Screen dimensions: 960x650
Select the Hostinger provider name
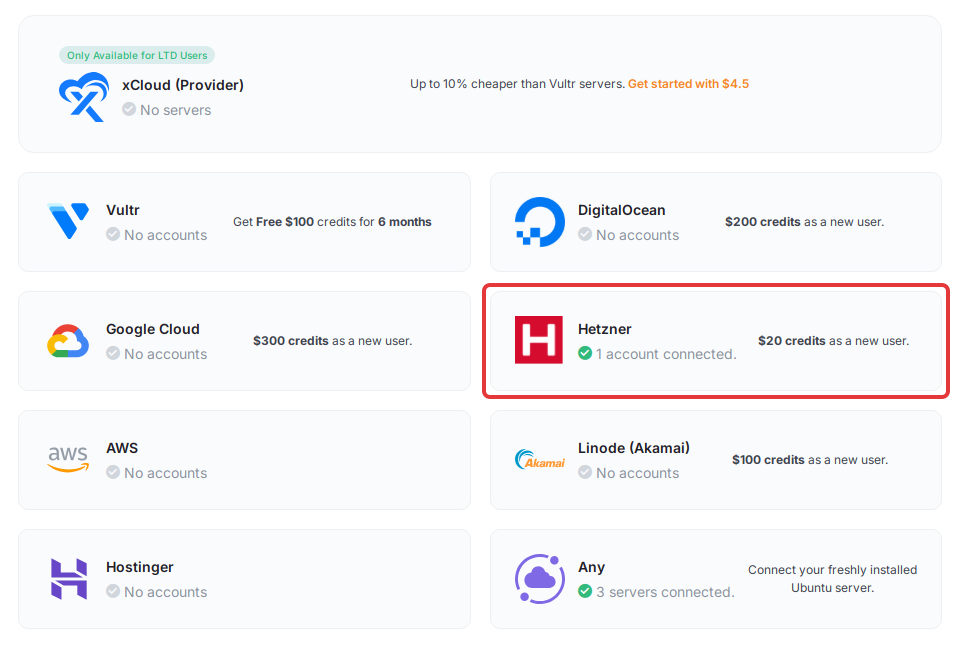click(140, 567)
